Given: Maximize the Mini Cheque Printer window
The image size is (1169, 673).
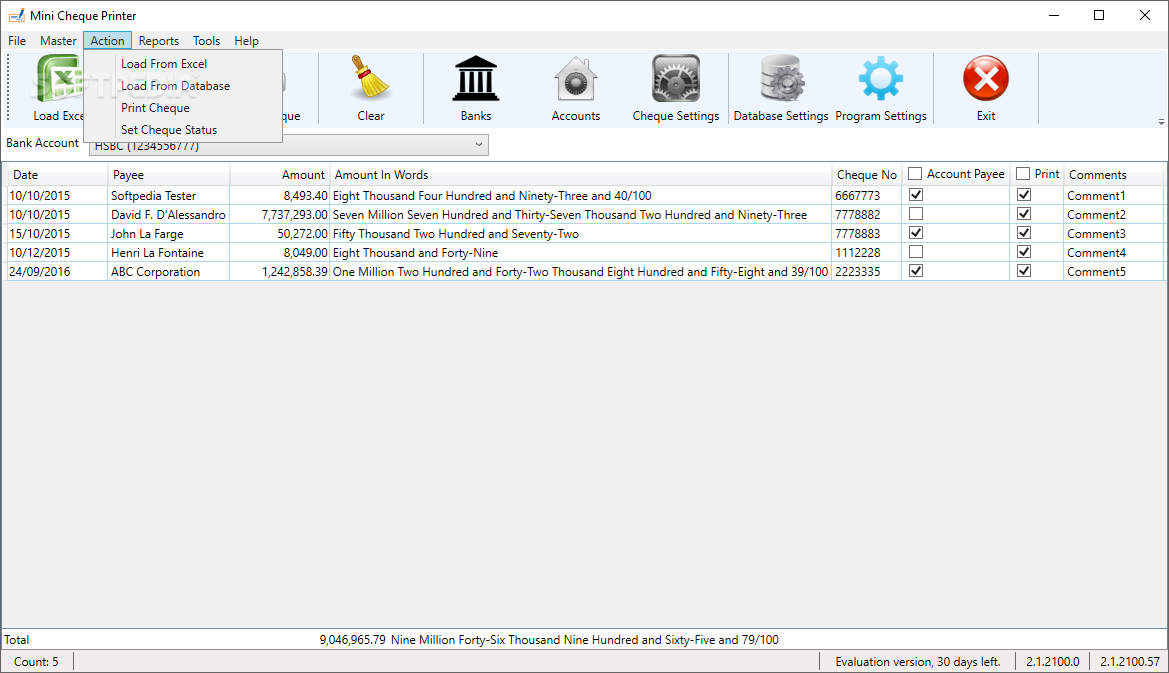Looking at the screenshot, I should click(x=1098, y=15).
